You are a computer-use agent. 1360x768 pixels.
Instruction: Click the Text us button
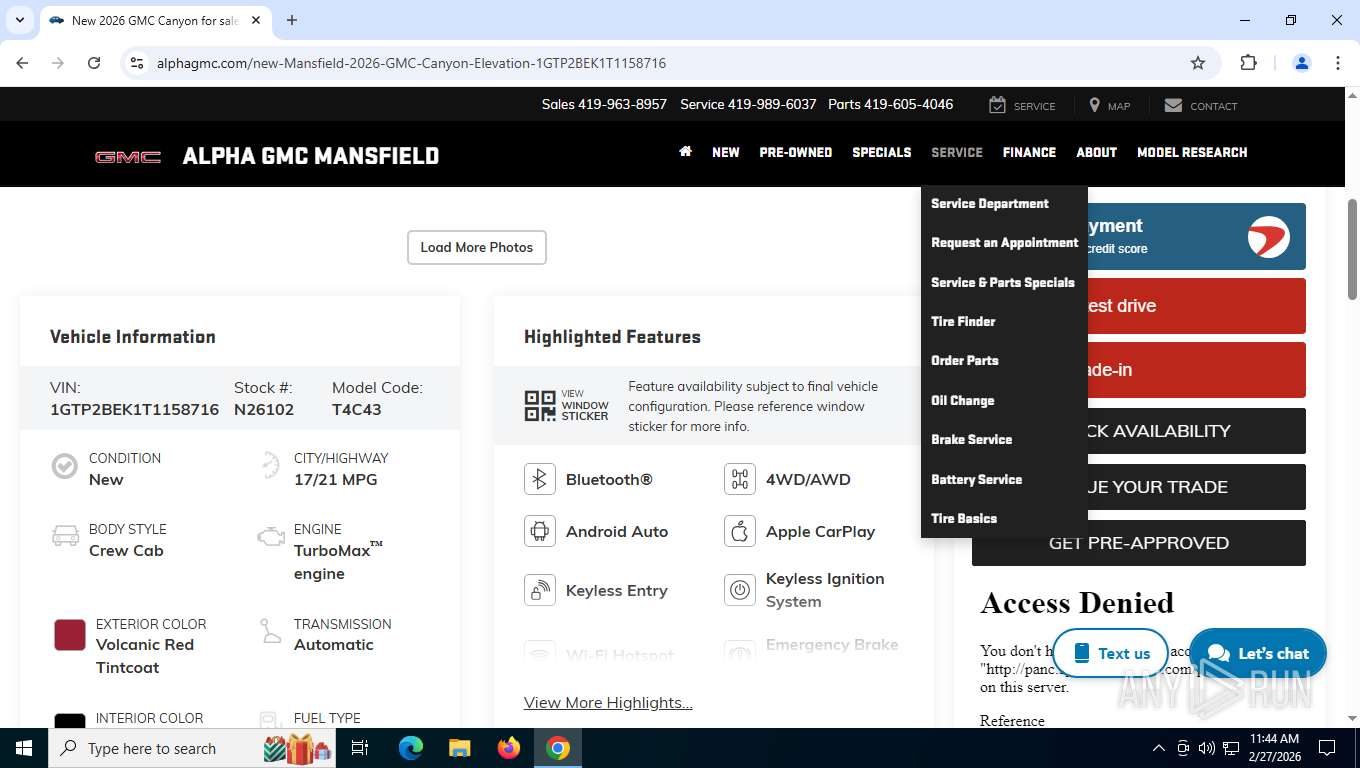(1110, 653)
